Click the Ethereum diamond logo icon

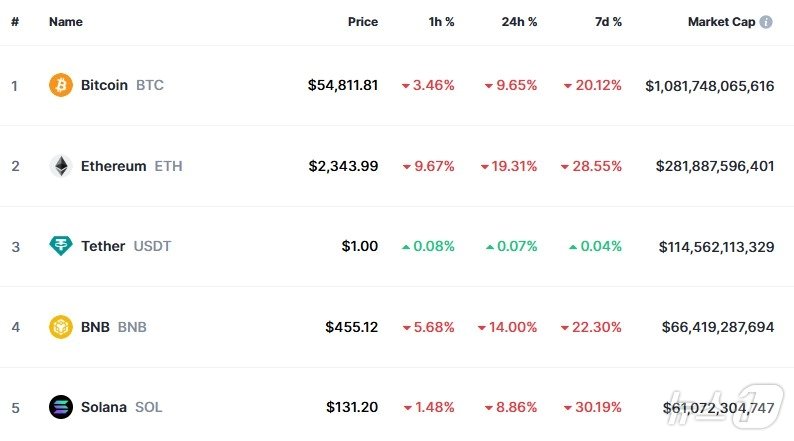(61, 166)
